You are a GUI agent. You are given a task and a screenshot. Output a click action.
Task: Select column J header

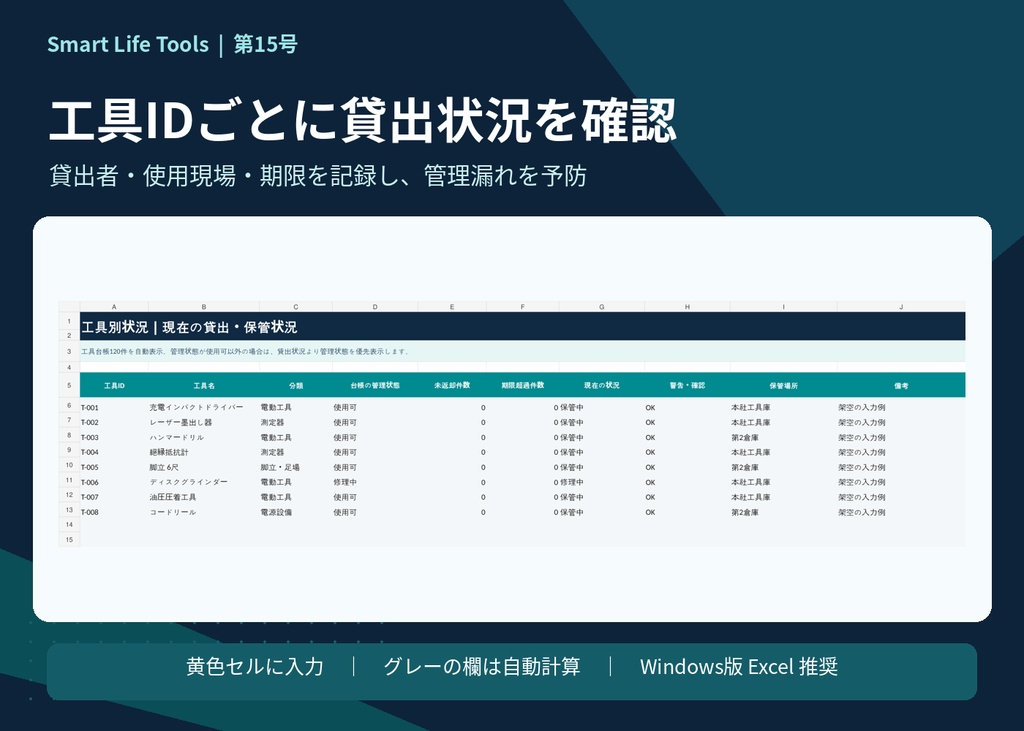tap(901, 306)
